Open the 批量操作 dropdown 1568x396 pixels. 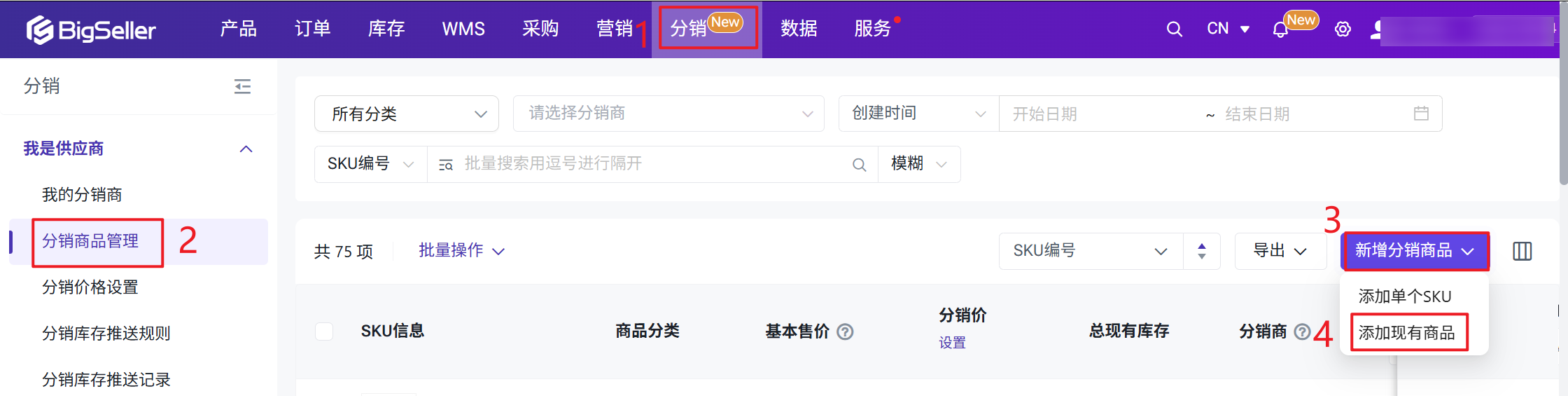(x=461, y=251)
